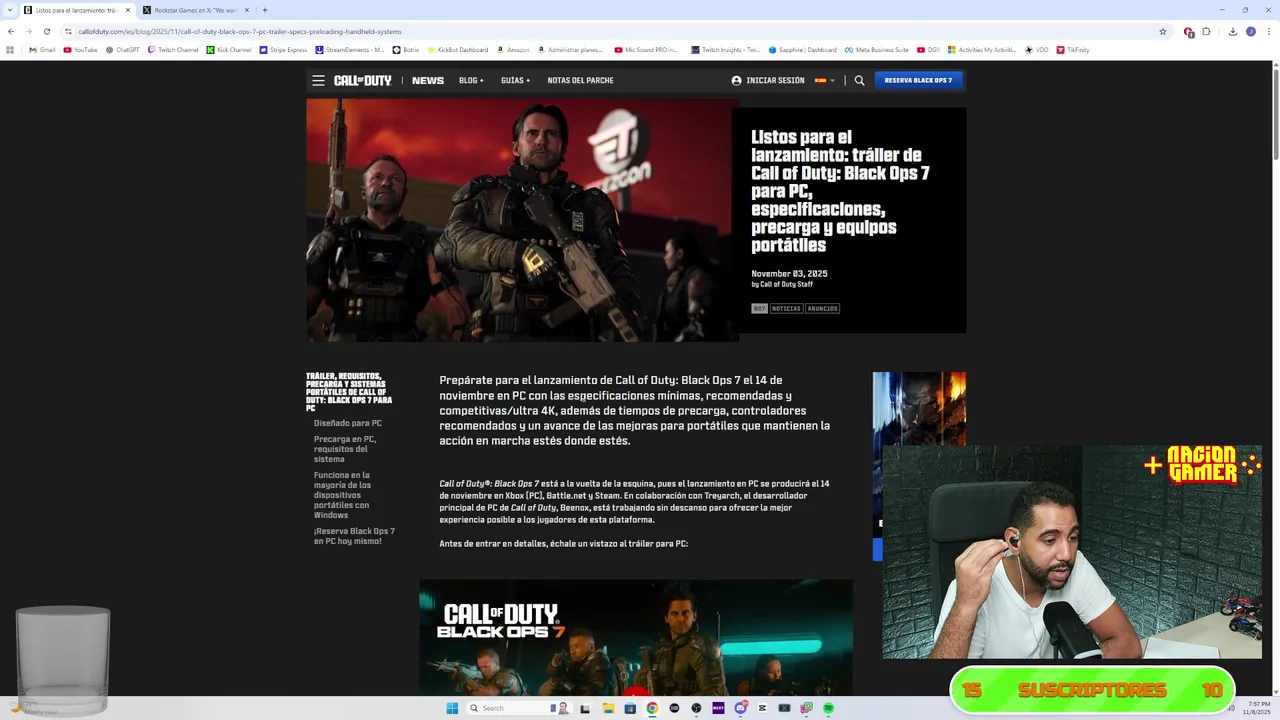Click the browser address bar URL
The image size is (1280, 720).
pyautogui.click(x=240, y=31)
